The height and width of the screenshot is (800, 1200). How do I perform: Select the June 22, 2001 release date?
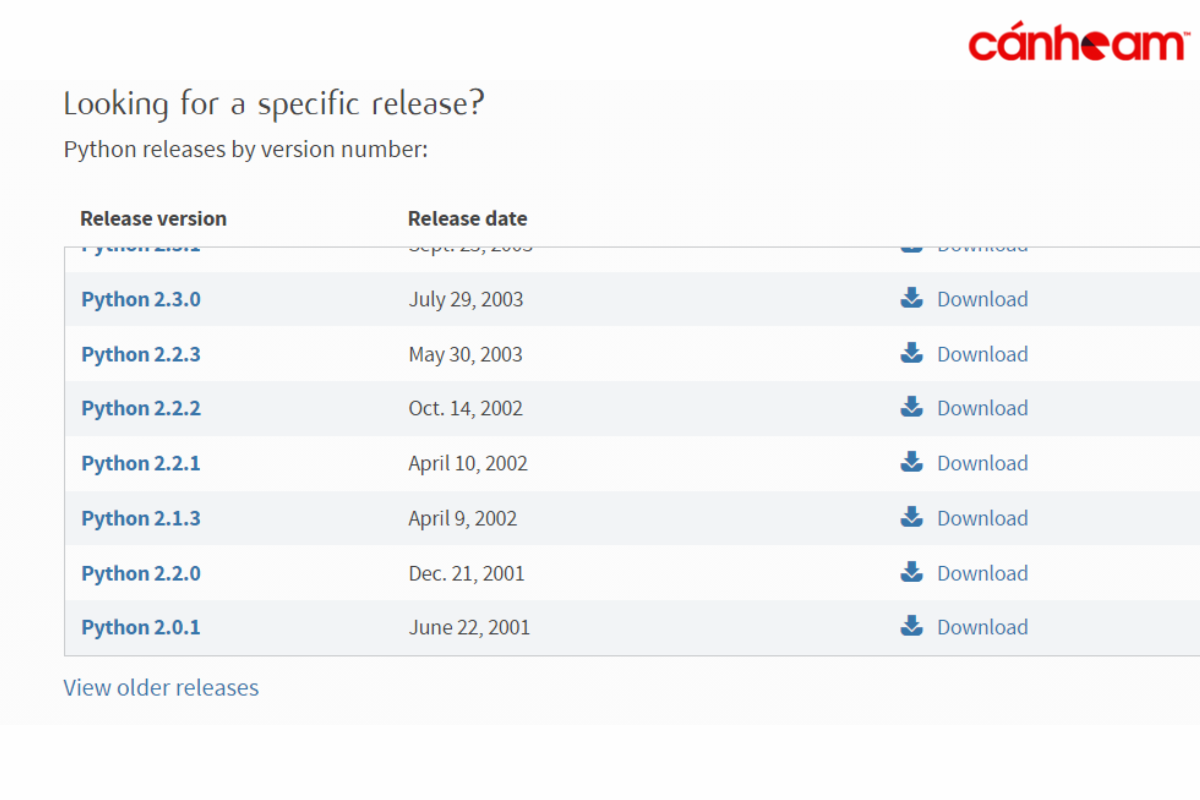469,627
